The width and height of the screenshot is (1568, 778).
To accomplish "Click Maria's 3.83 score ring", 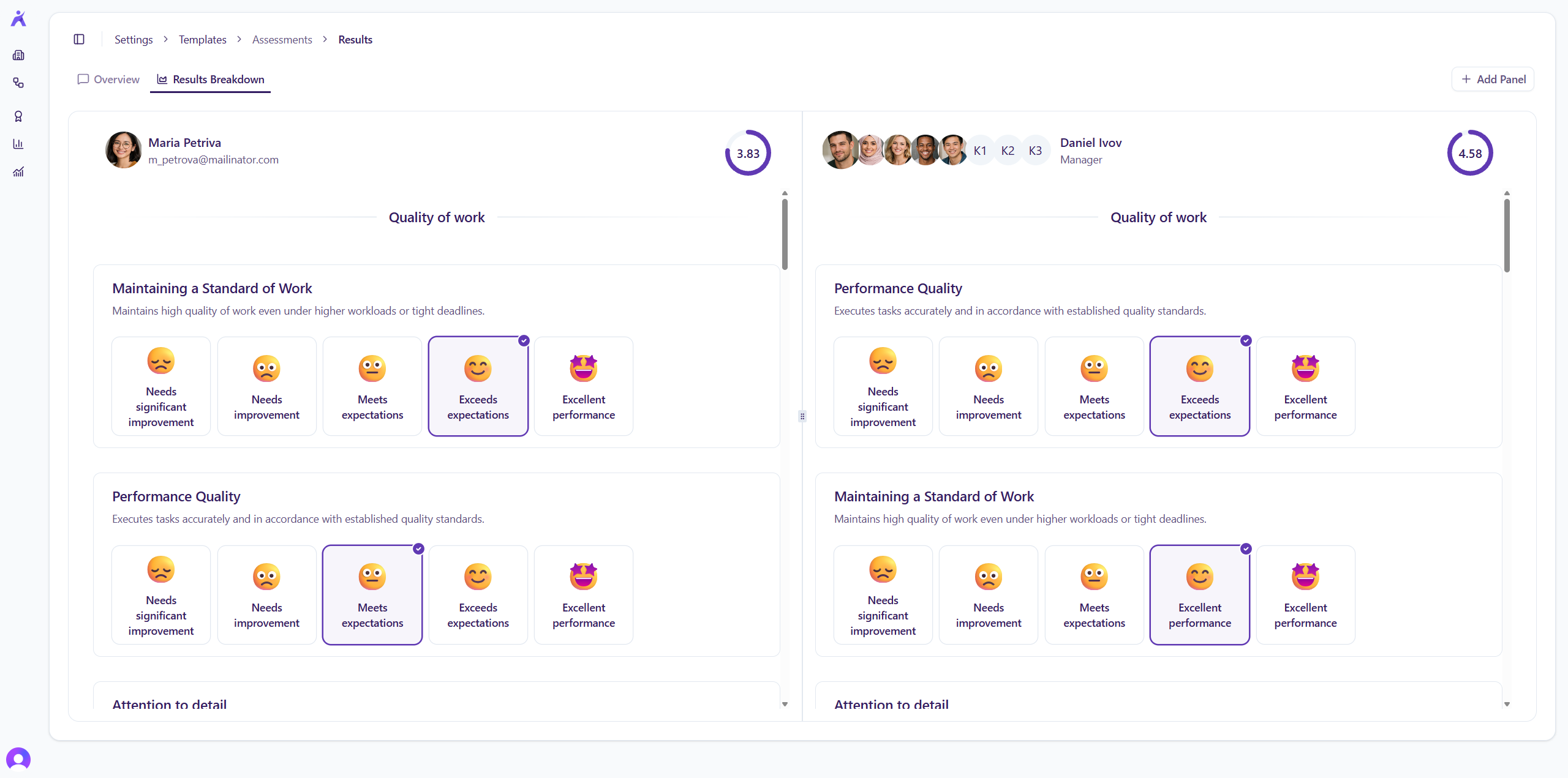I will coord(748,153).
